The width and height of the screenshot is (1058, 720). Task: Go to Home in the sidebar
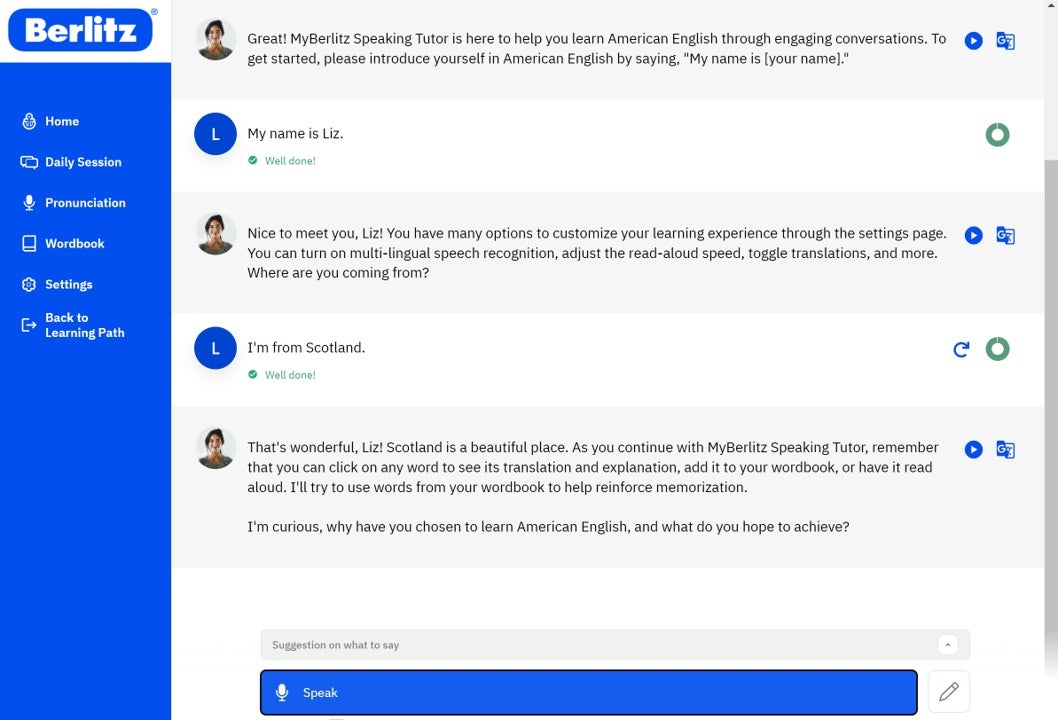61,121
